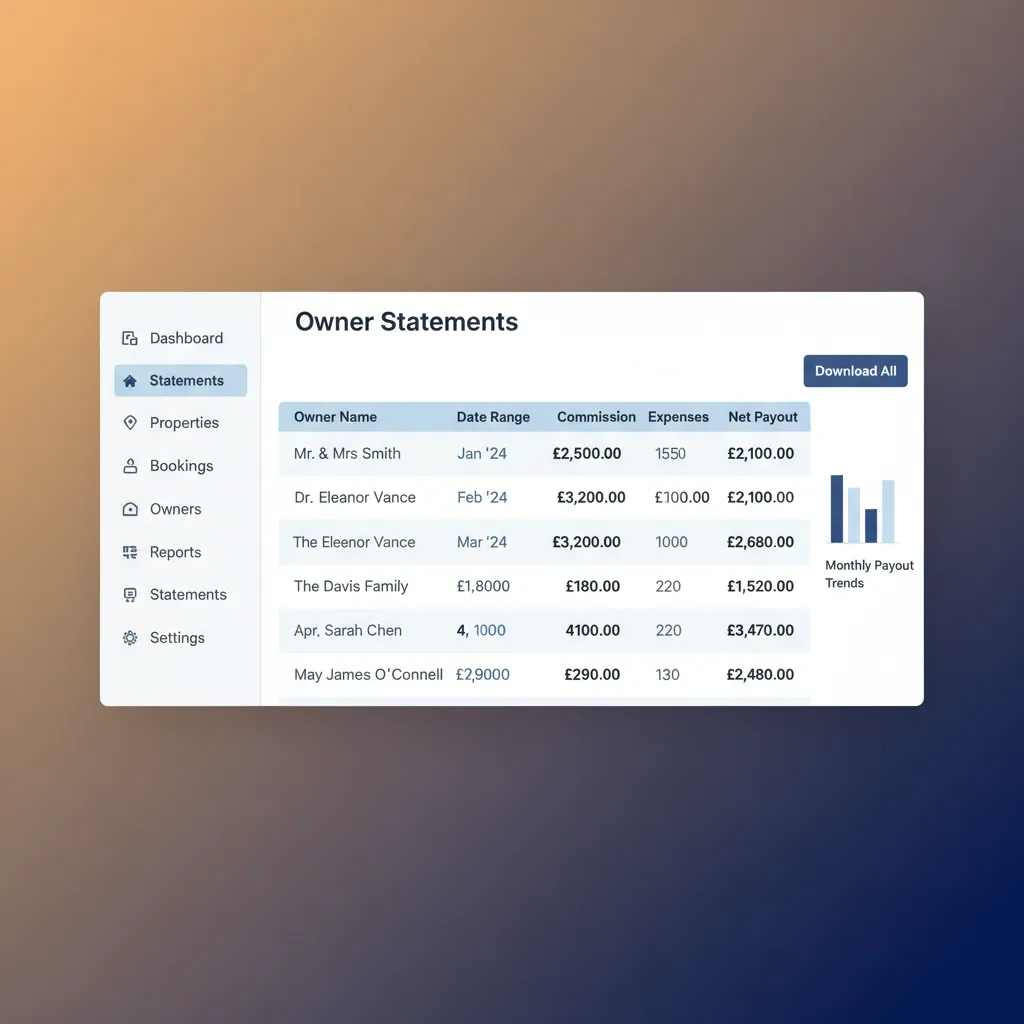Image resolution: width=1024 pixels, height=1024 pixels.
Task: Click the Monthly Payout Trends label
Action: [869, 574]
